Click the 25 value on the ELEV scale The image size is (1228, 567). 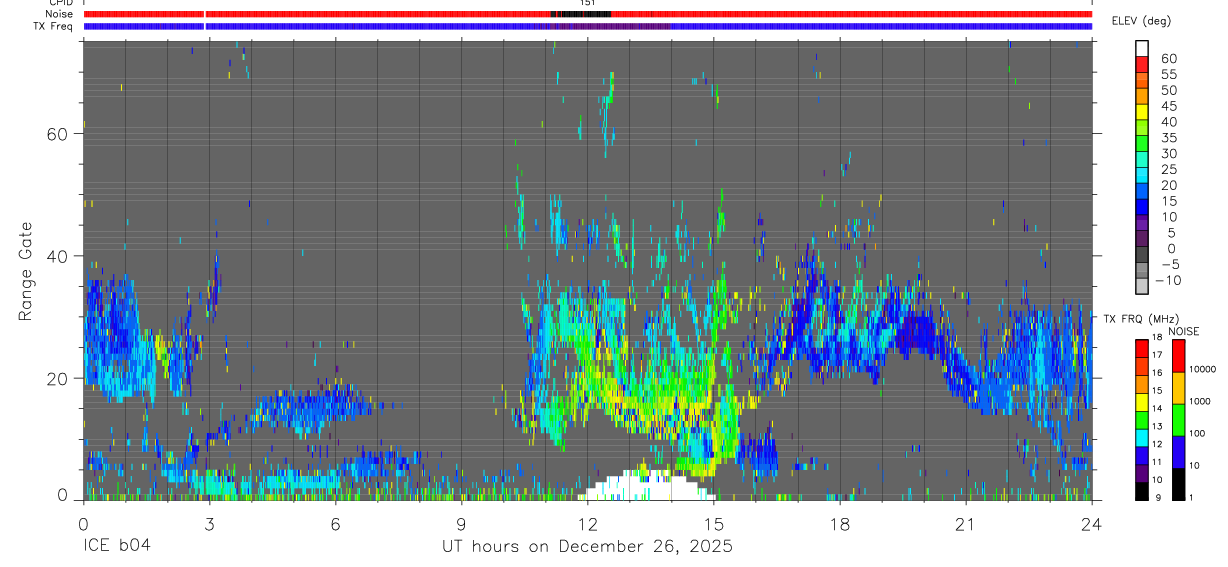[x=1167, y=169]
